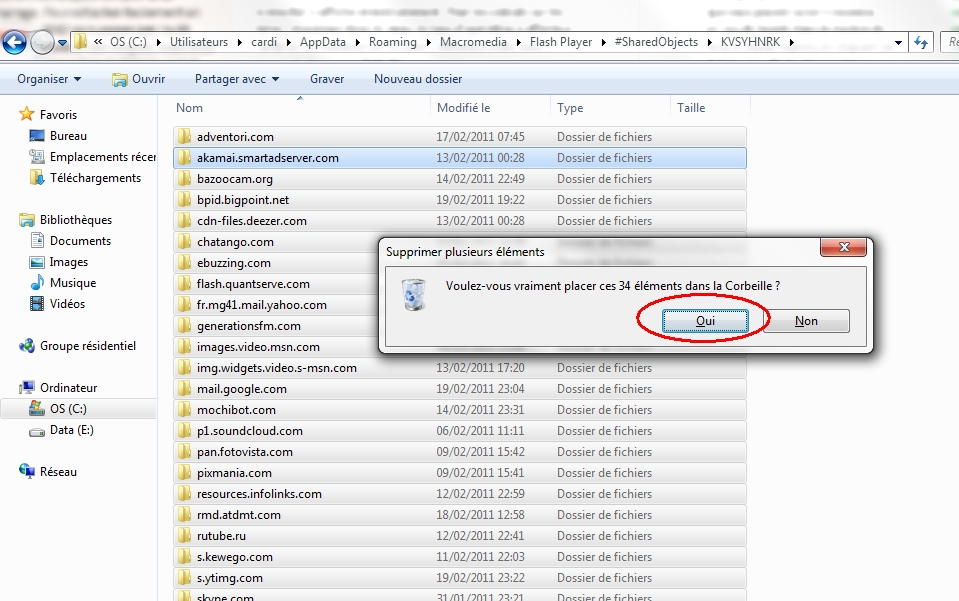Cancel deletion with the Non button
The width and height of the screenshot is (959, 601).
pyautogui.click(x=806, y=321)
